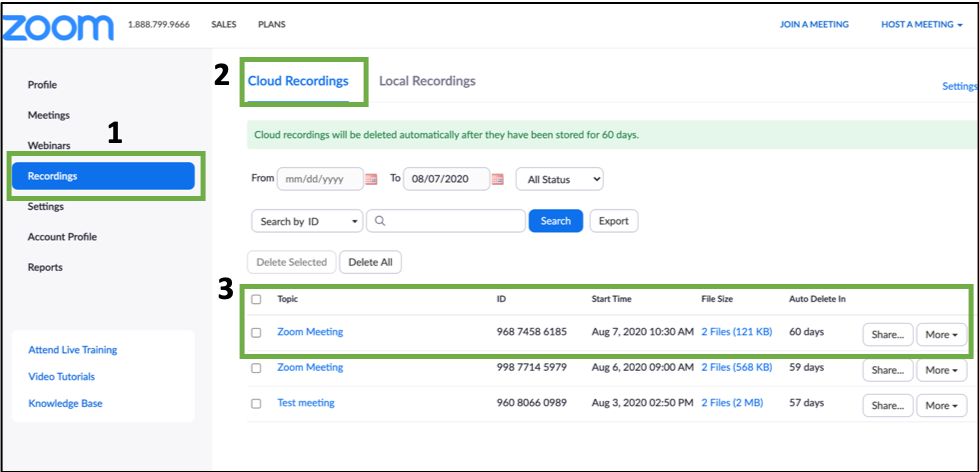Open the Test meeting topic link
This screenshot has height=472, width=979.
(306, 403)
